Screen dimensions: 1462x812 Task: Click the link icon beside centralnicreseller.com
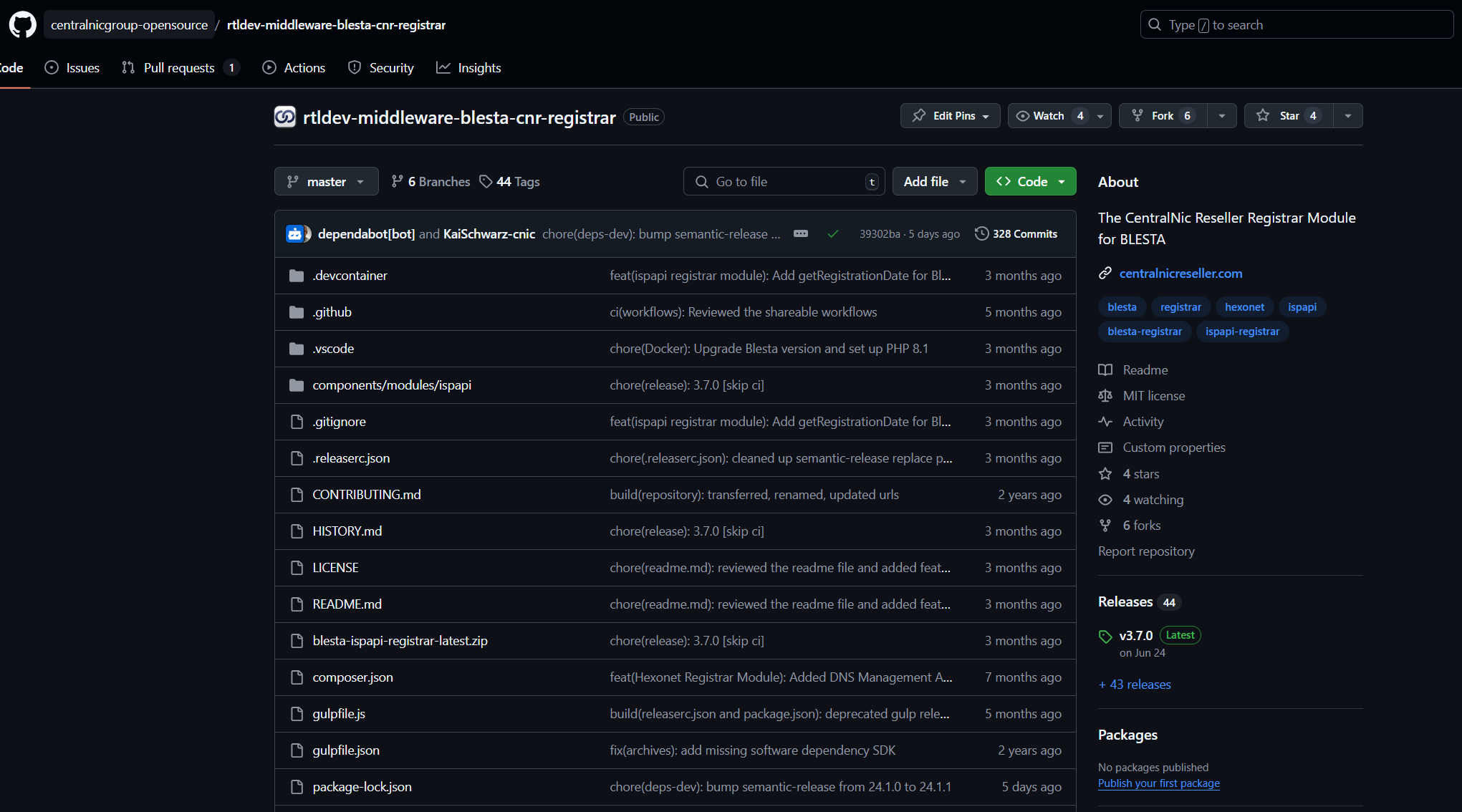coord(1105,273)
